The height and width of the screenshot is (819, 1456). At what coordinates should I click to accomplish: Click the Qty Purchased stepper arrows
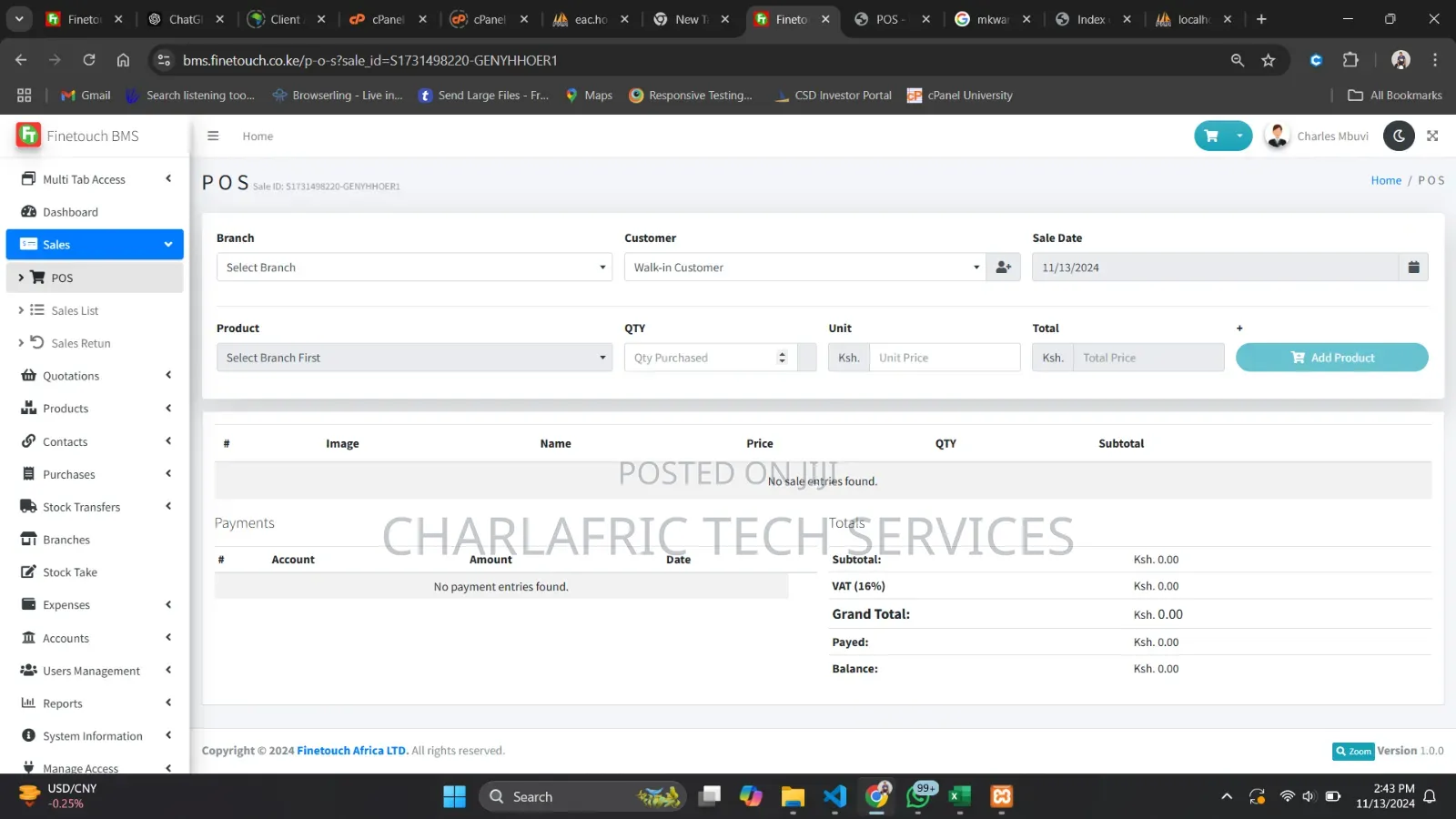[x=782, y=358]
